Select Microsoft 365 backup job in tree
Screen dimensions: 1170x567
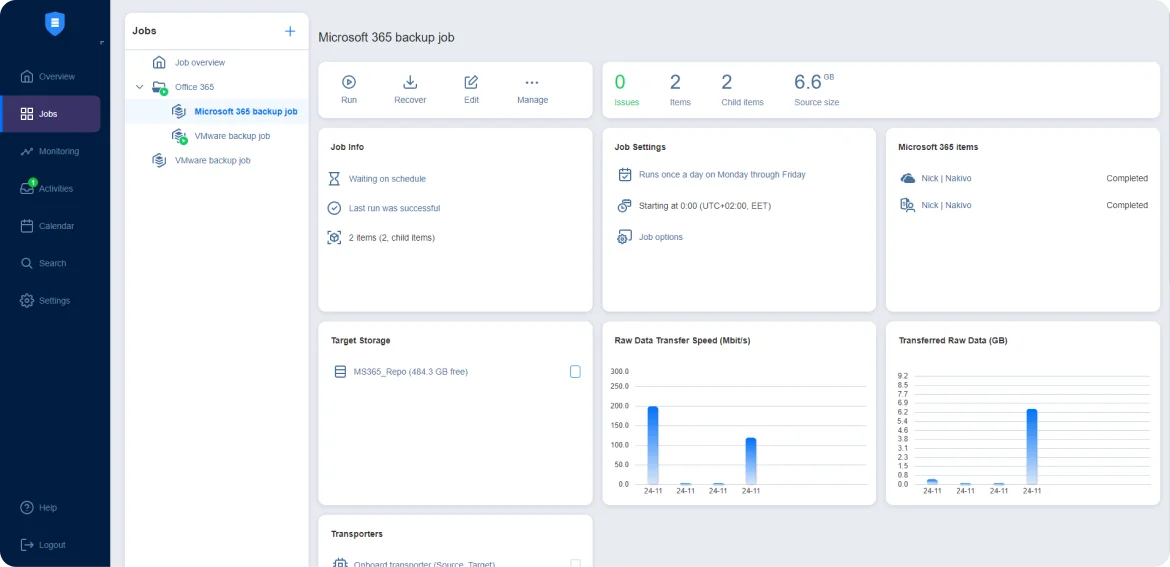(x=245, y=112)
